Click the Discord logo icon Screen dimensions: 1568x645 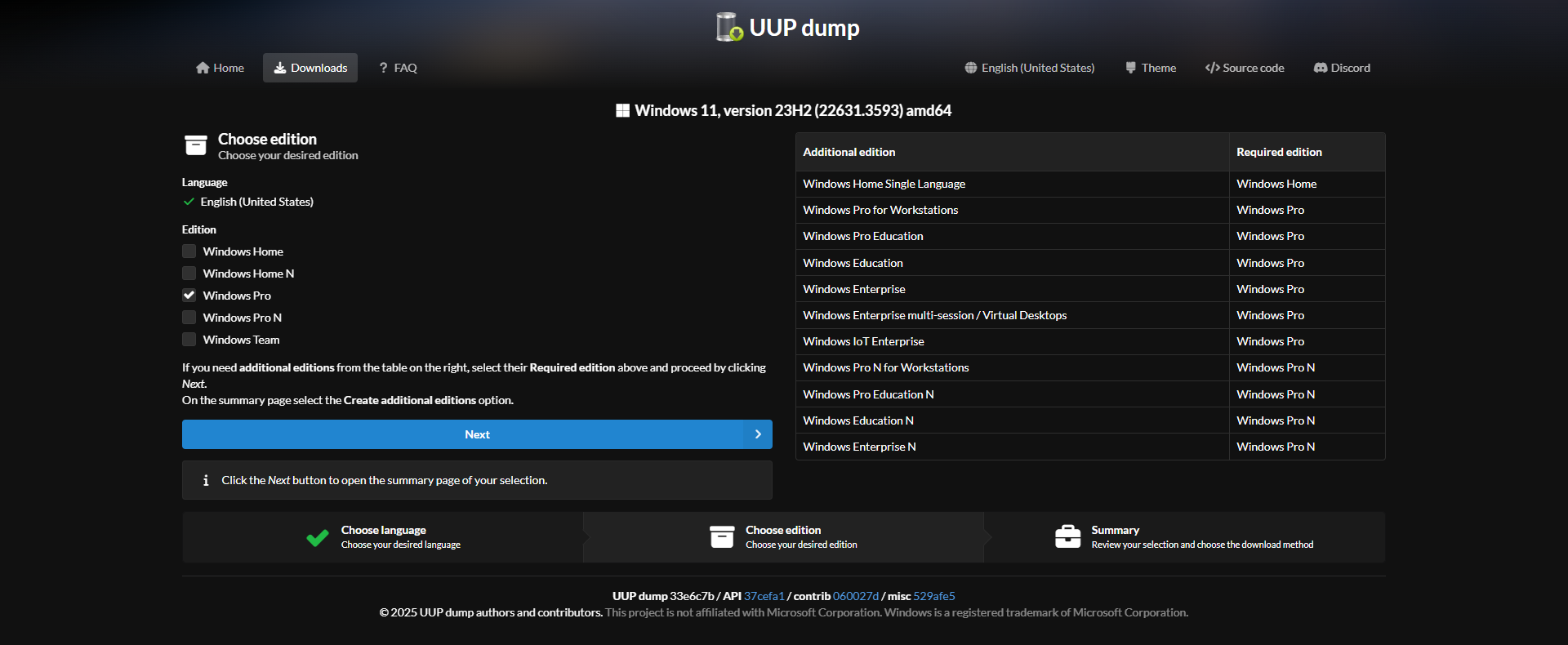(1321, 68)
